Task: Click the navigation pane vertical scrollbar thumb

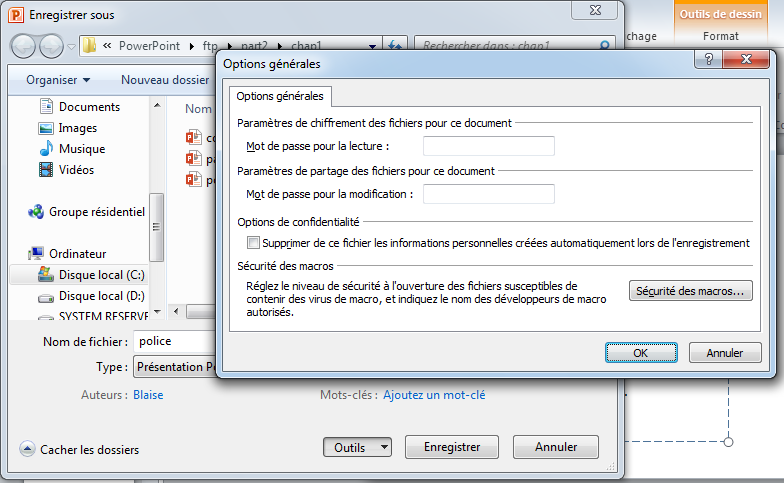Action: (156, 227)
